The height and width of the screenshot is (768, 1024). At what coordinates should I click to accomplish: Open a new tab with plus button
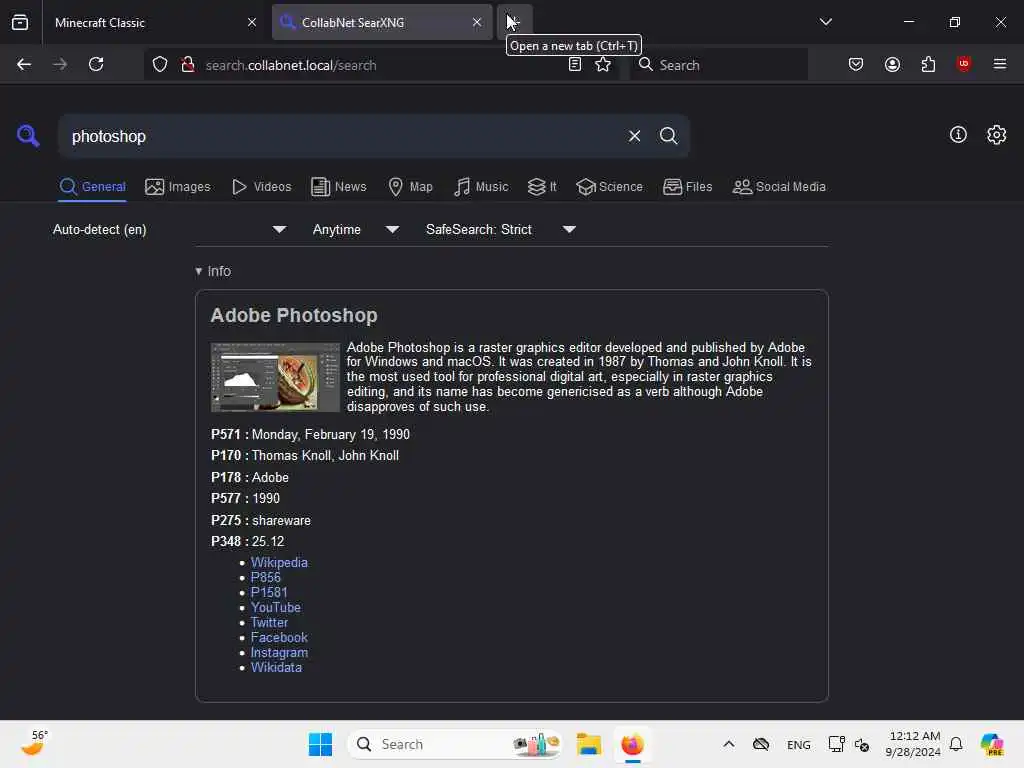pos(515,22)
